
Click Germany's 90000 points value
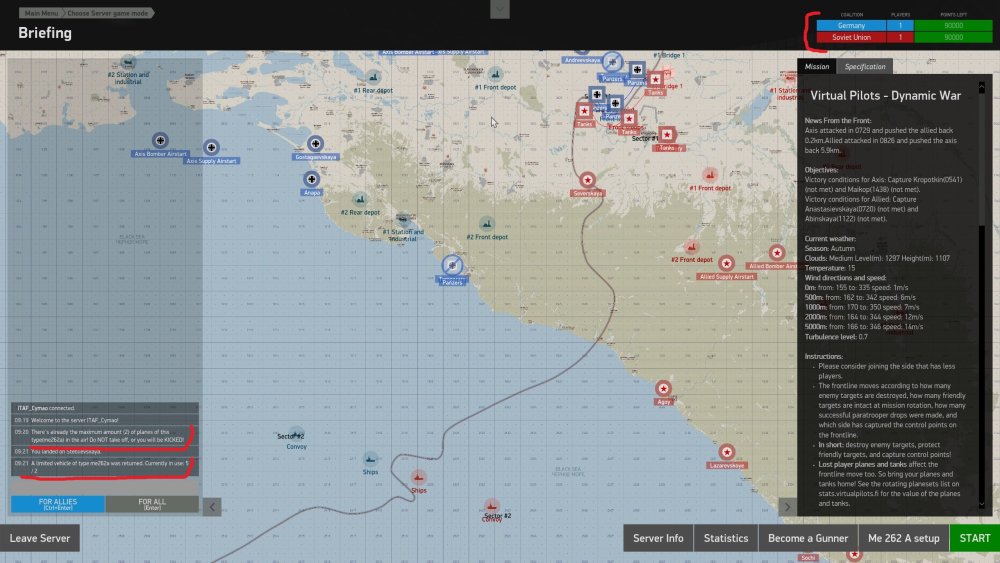(953, 26)
